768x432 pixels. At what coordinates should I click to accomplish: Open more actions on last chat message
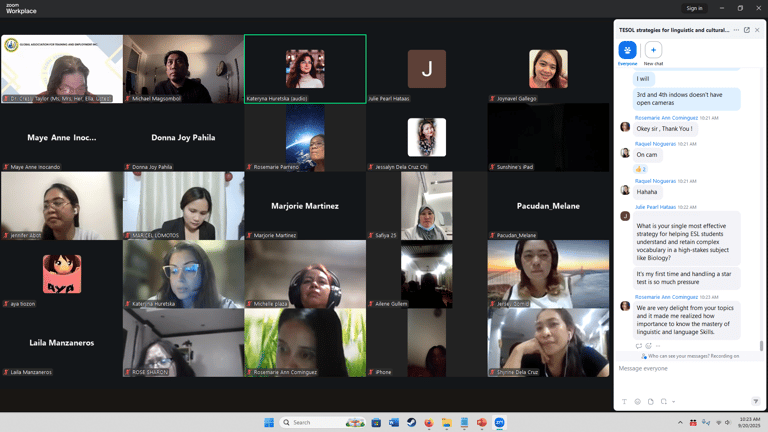click(x=658, y=346)
